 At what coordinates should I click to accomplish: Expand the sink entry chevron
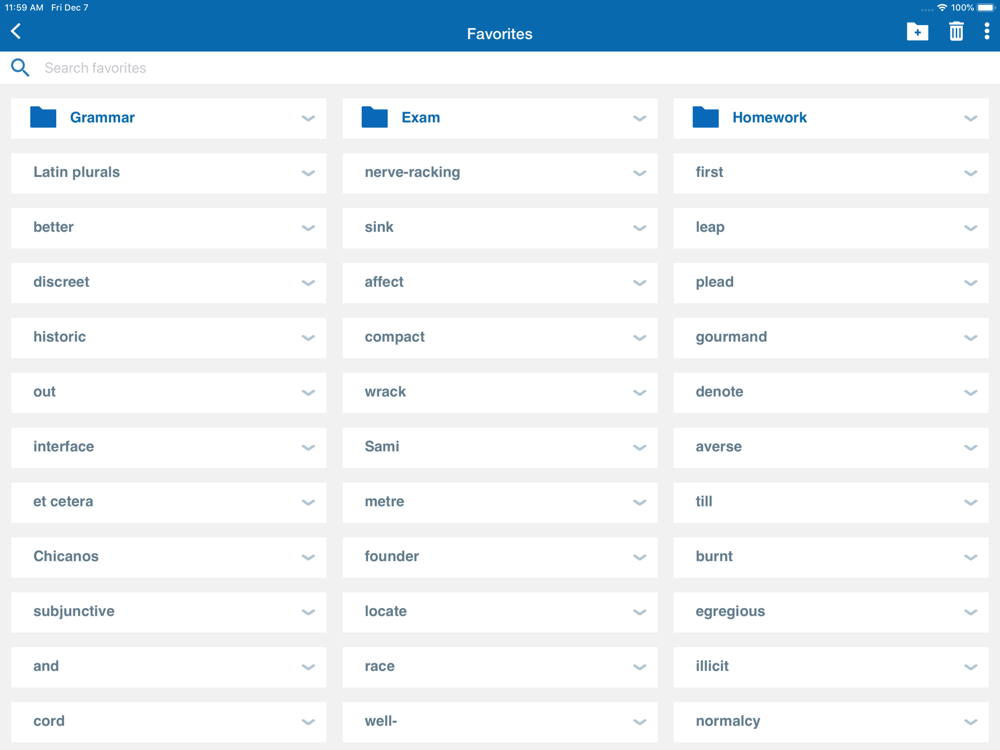coord(640,228)
